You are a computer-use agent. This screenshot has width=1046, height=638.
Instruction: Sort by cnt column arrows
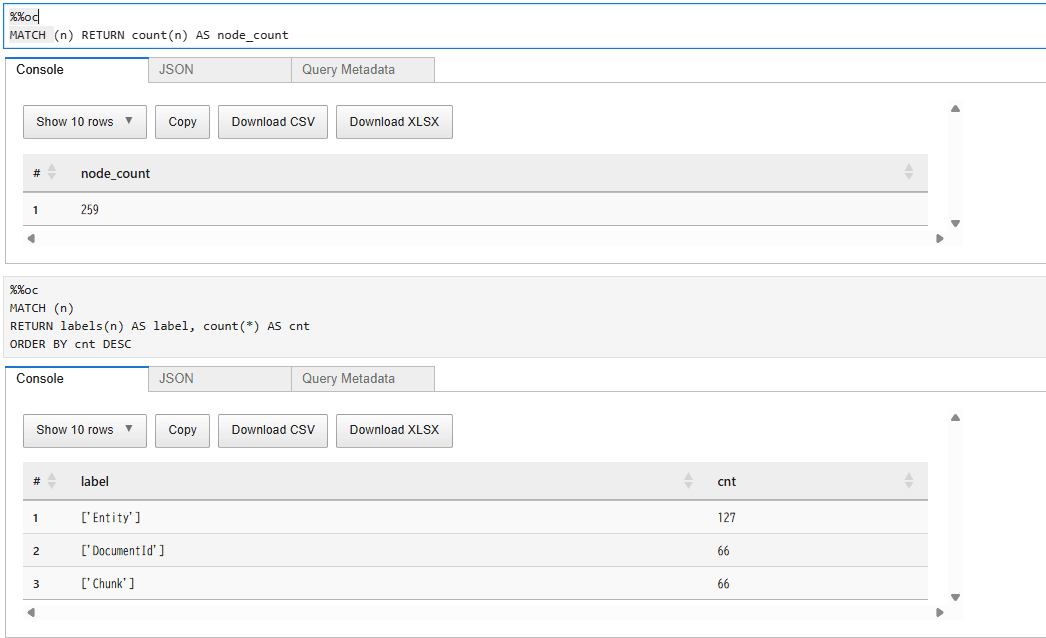pyautogui.click(x=909, y=481)
